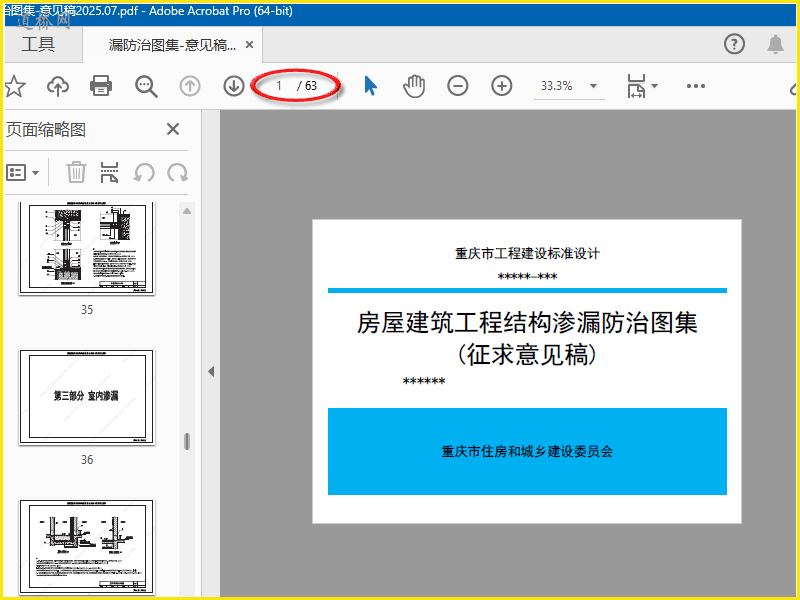Activate the hand pan tool
Image resolution: width=800 pixels, height=600 pixels.
[x=414, y=86]
